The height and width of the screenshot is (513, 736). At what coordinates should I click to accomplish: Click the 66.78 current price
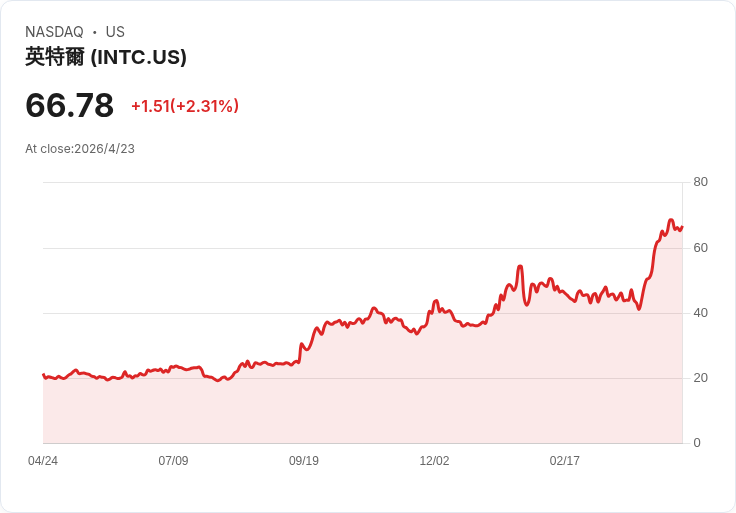point(69,105)
